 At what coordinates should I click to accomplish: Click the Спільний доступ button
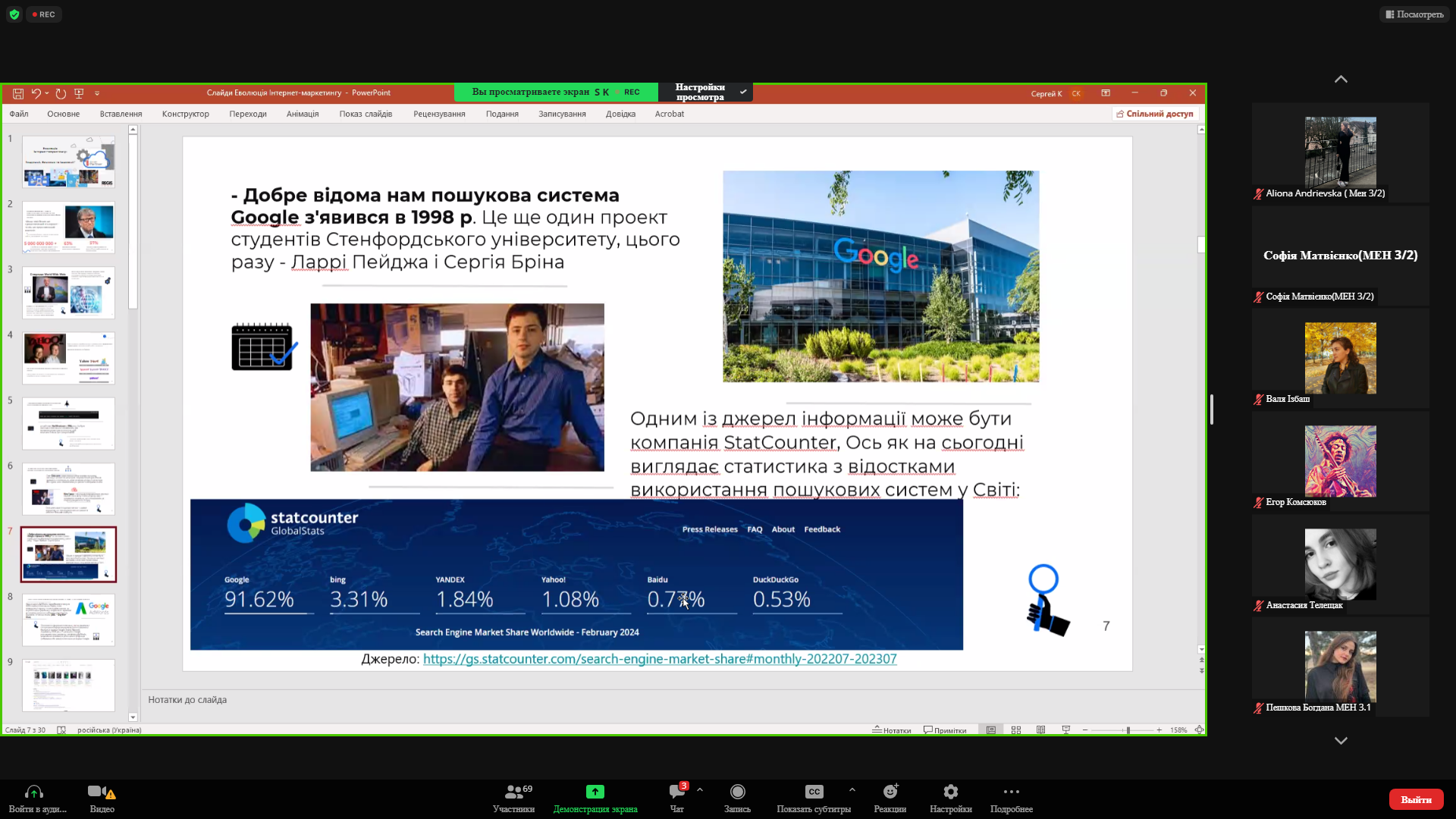click(x=1155, y=114)
